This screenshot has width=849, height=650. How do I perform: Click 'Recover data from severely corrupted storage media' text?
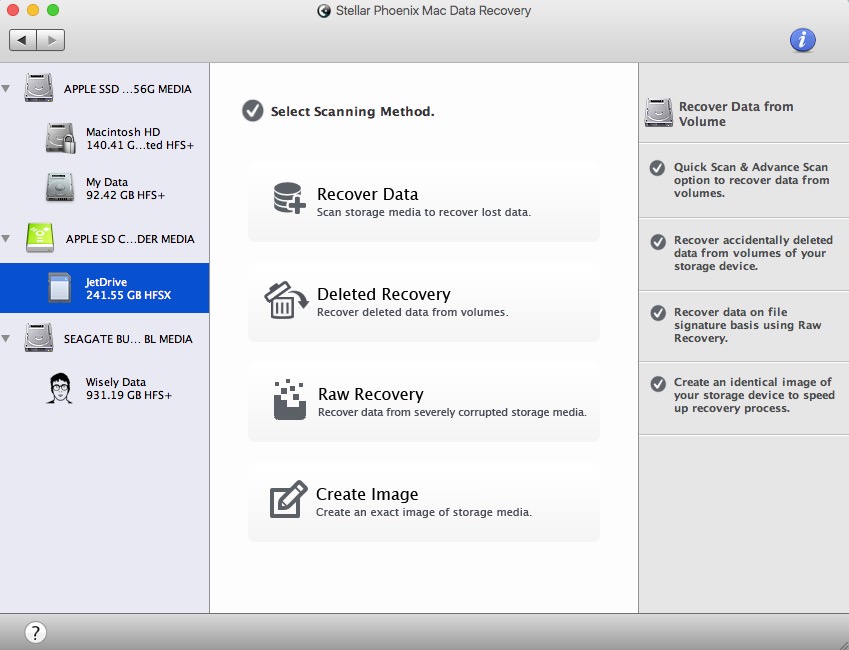tap(452, 412)
